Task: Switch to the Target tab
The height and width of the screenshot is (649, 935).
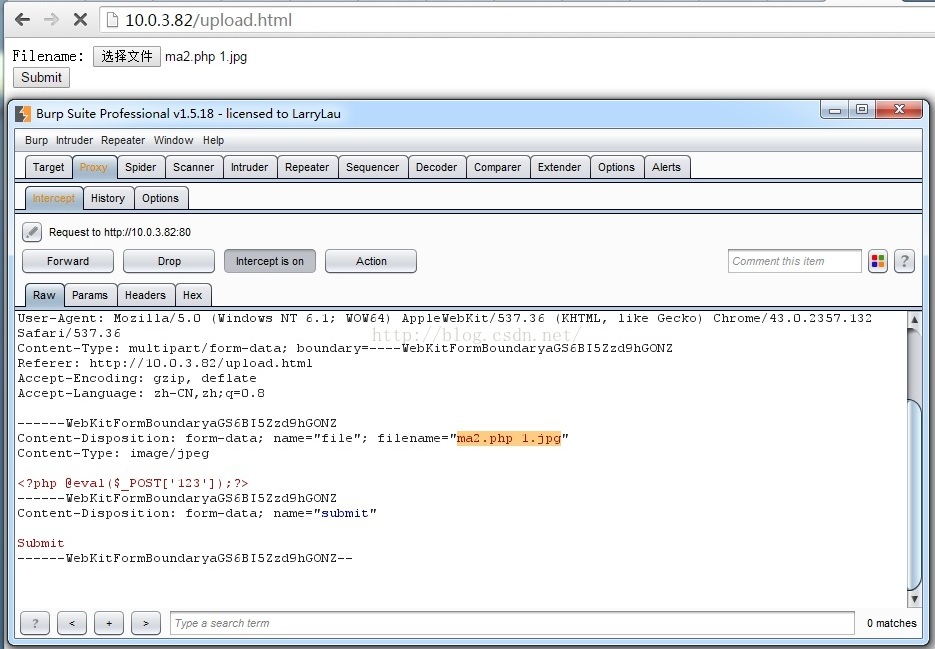Action: coord(48,168)
